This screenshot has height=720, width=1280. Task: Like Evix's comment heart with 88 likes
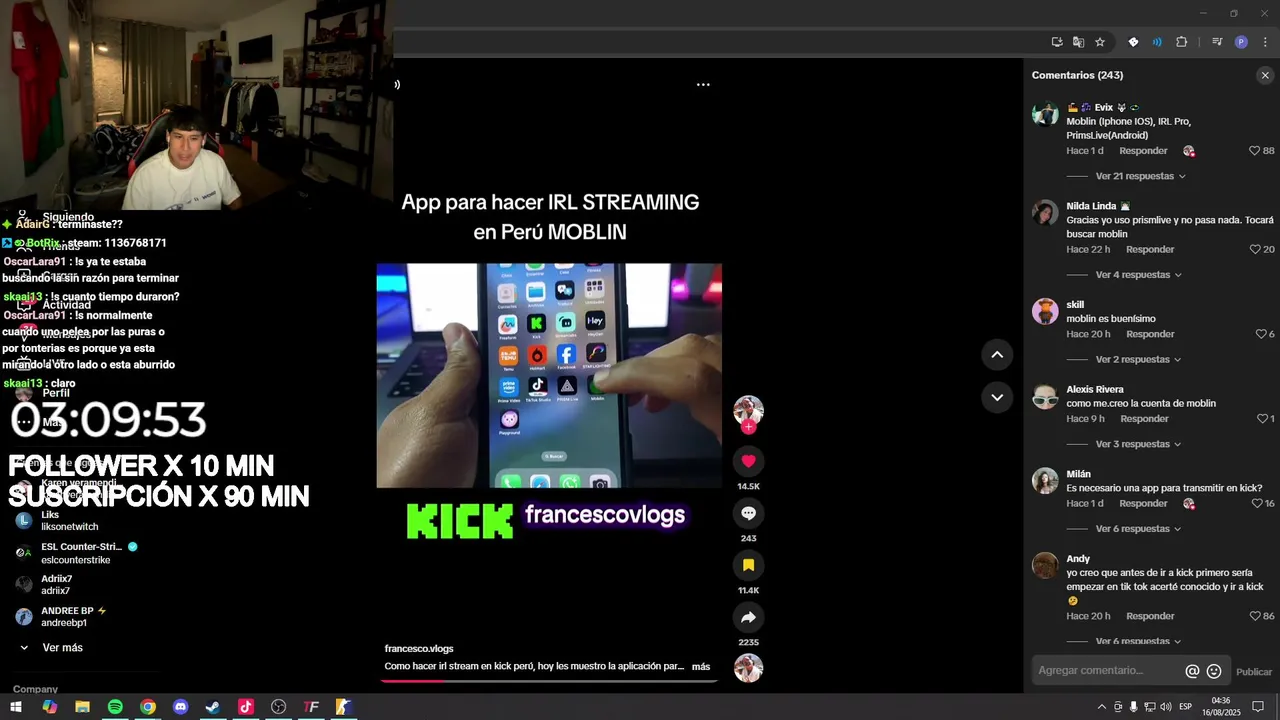(1254, 151)
